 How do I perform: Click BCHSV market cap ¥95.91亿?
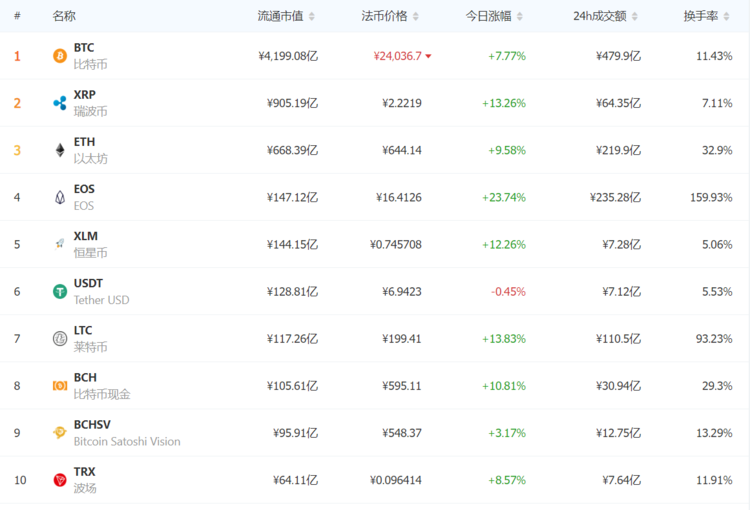click(x=295, y=433)
